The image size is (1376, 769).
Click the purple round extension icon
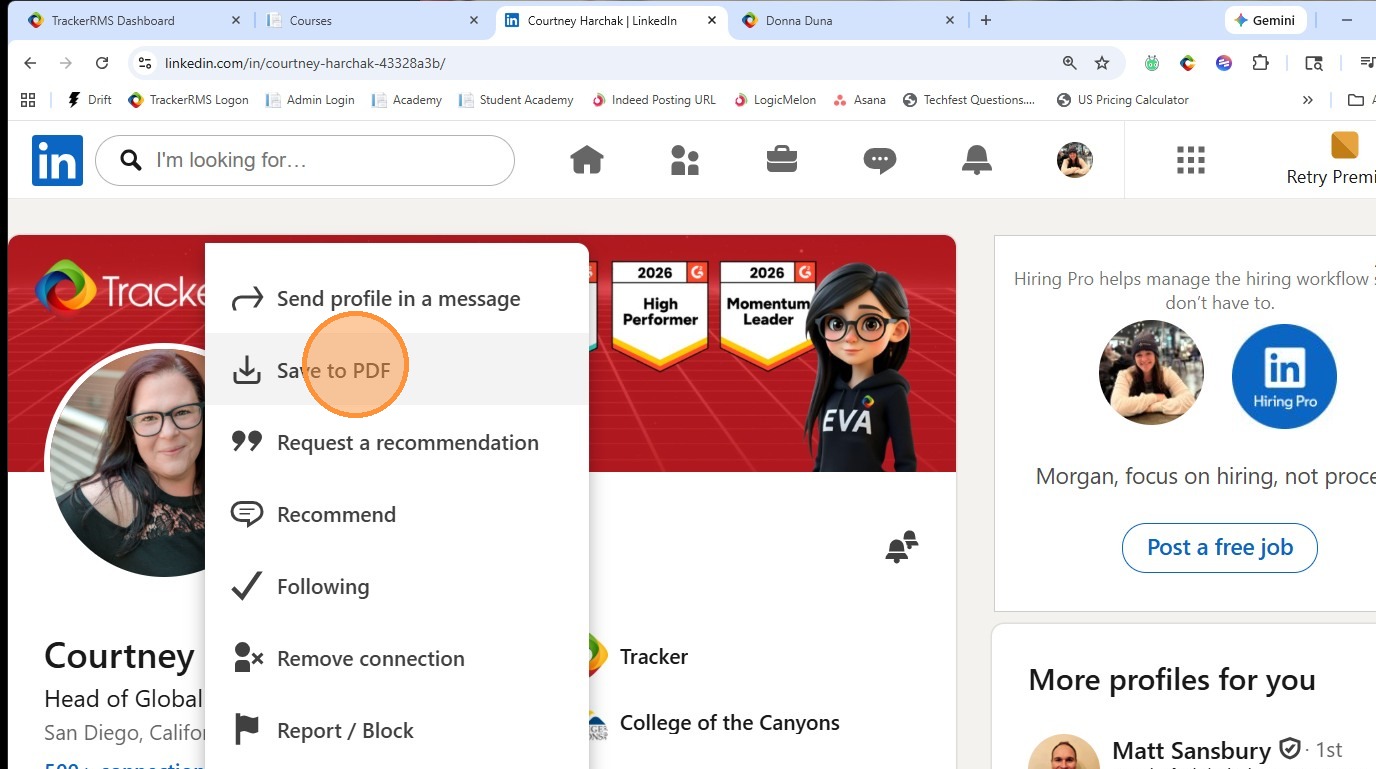[1224, 63]
